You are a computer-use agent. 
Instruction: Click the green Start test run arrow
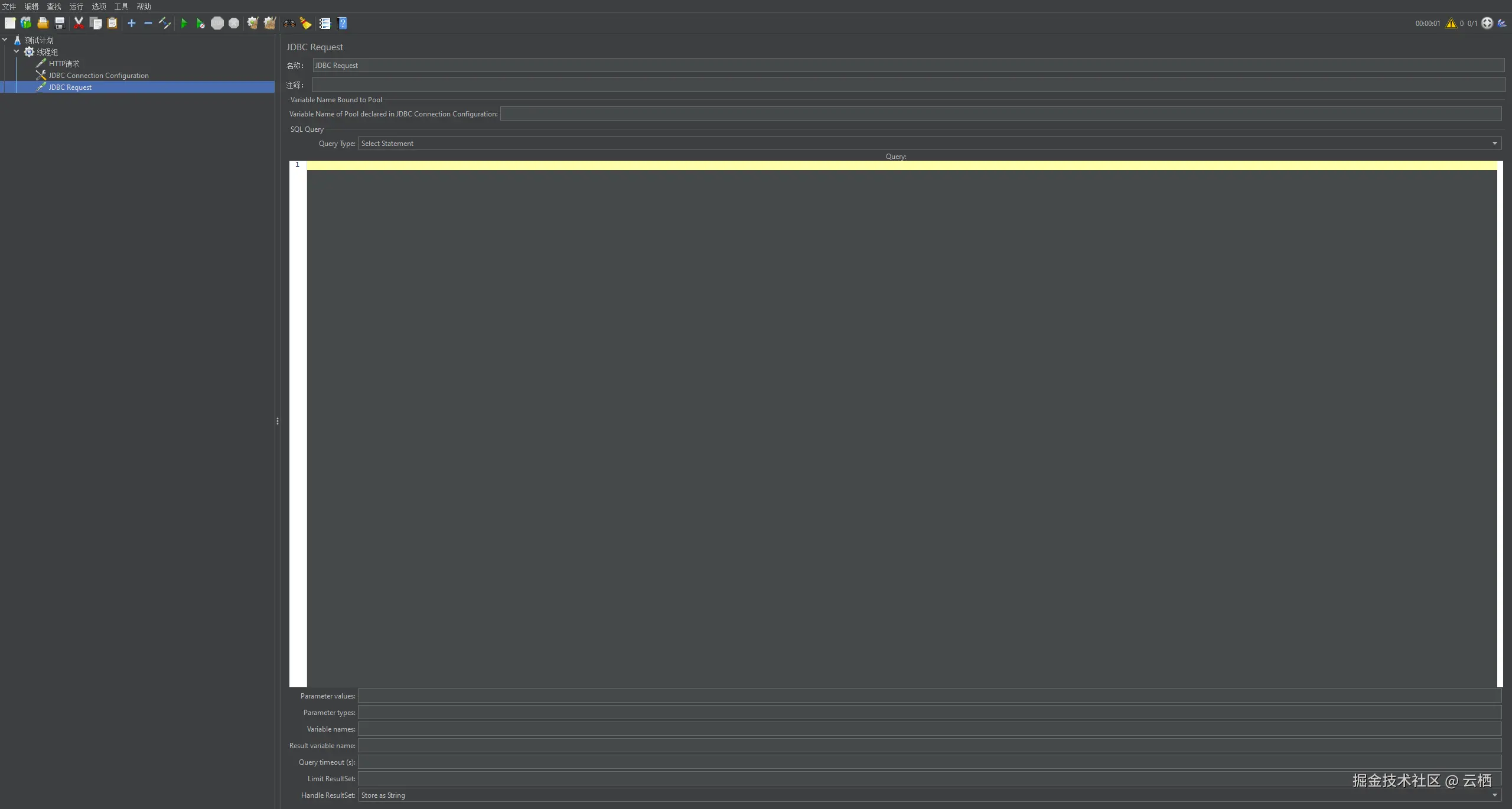(x=184, y=24)
